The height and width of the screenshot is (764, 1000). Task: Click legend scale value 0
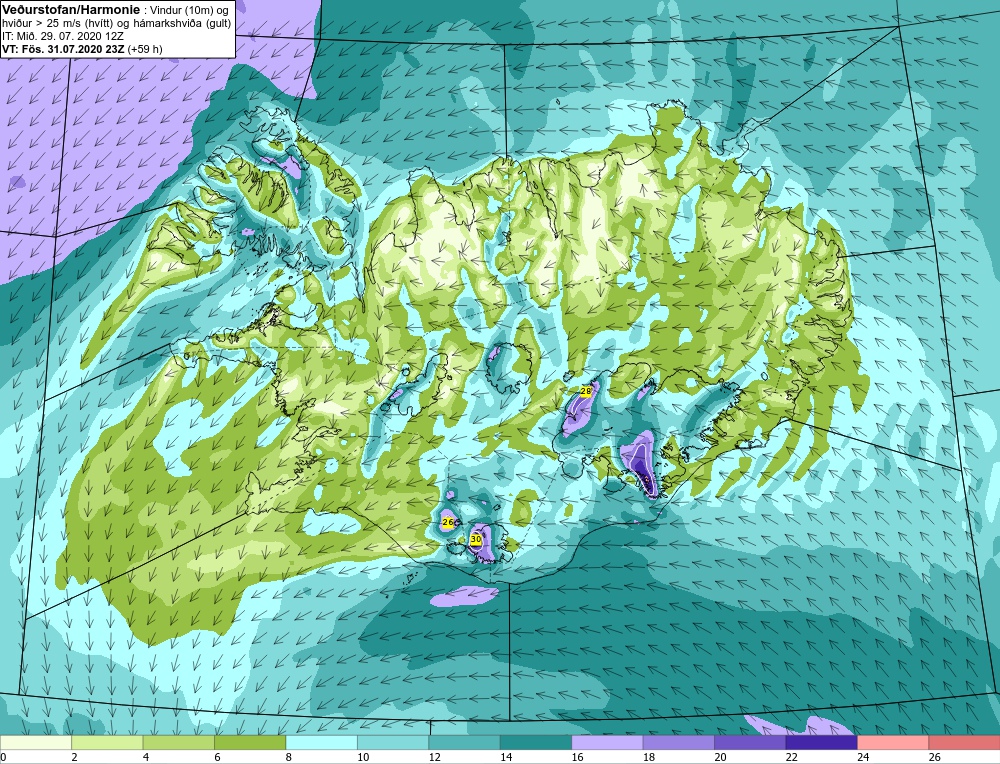coord(3,757)
